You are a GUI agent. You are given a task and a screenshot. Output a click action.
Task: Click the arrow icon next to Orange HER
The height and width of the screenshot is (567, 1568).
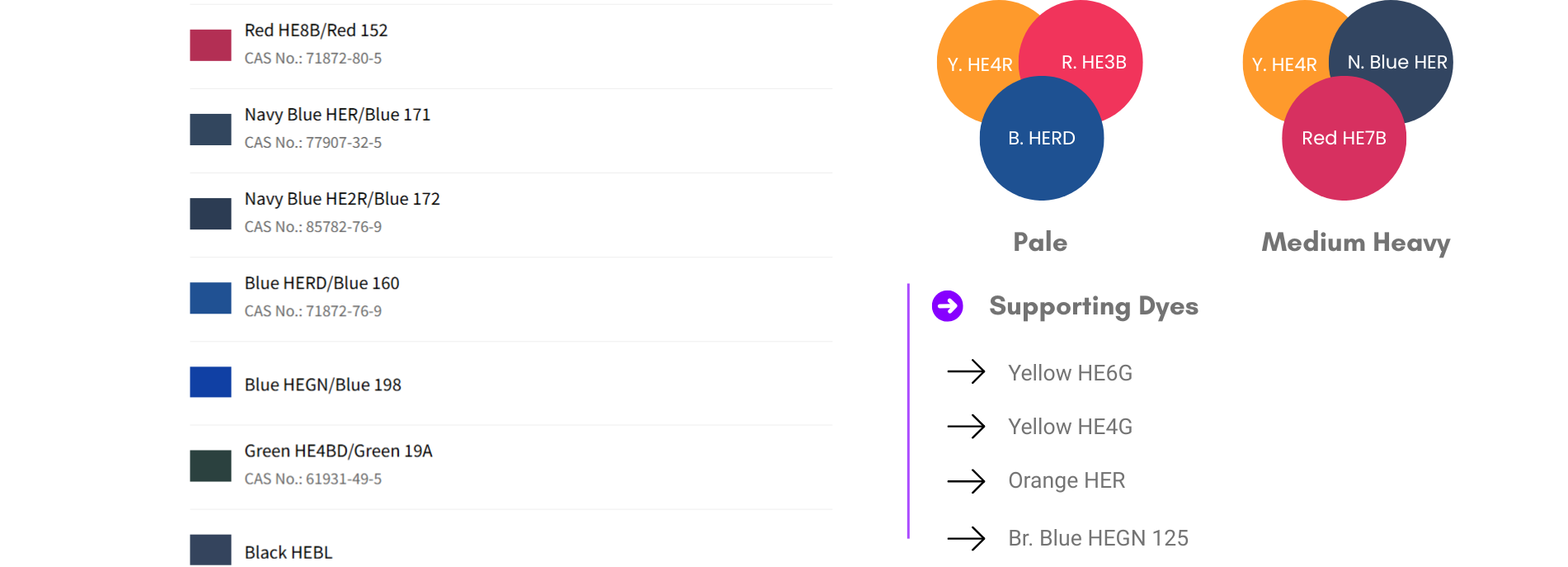pos(966,480)
